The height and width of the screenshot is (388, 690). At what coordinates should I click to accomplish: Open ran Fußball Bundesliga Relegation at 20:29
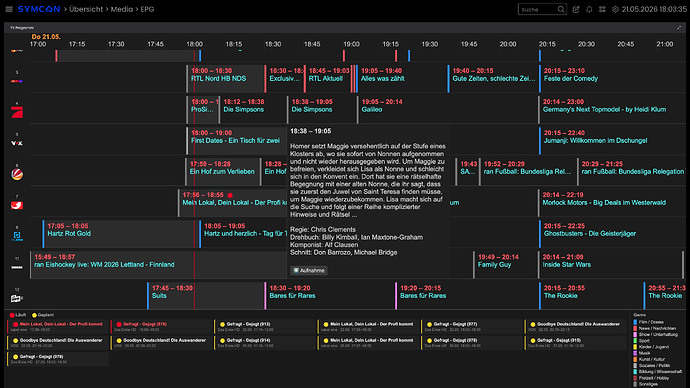tap(631, 172)
